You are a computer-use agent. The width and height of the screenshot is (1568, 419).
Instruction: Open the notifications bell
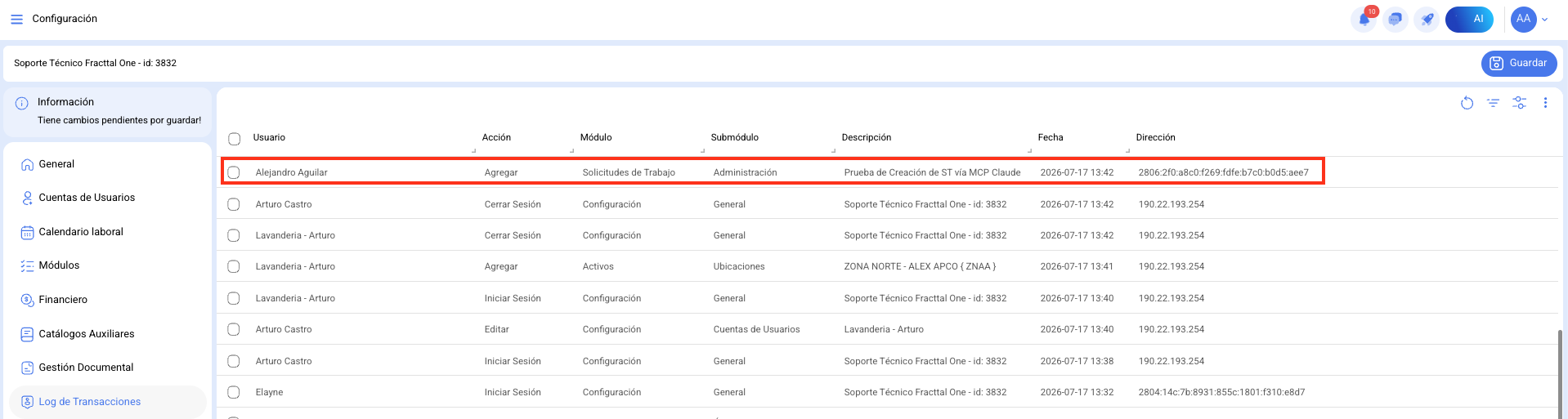(x=1364, y=19)
